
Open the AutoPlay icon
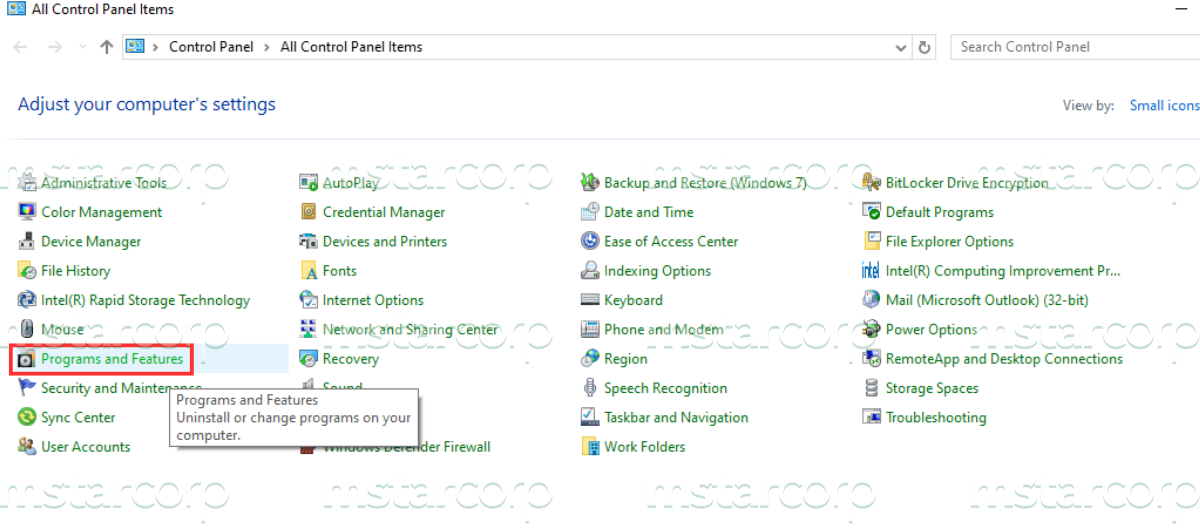point(308,183)
